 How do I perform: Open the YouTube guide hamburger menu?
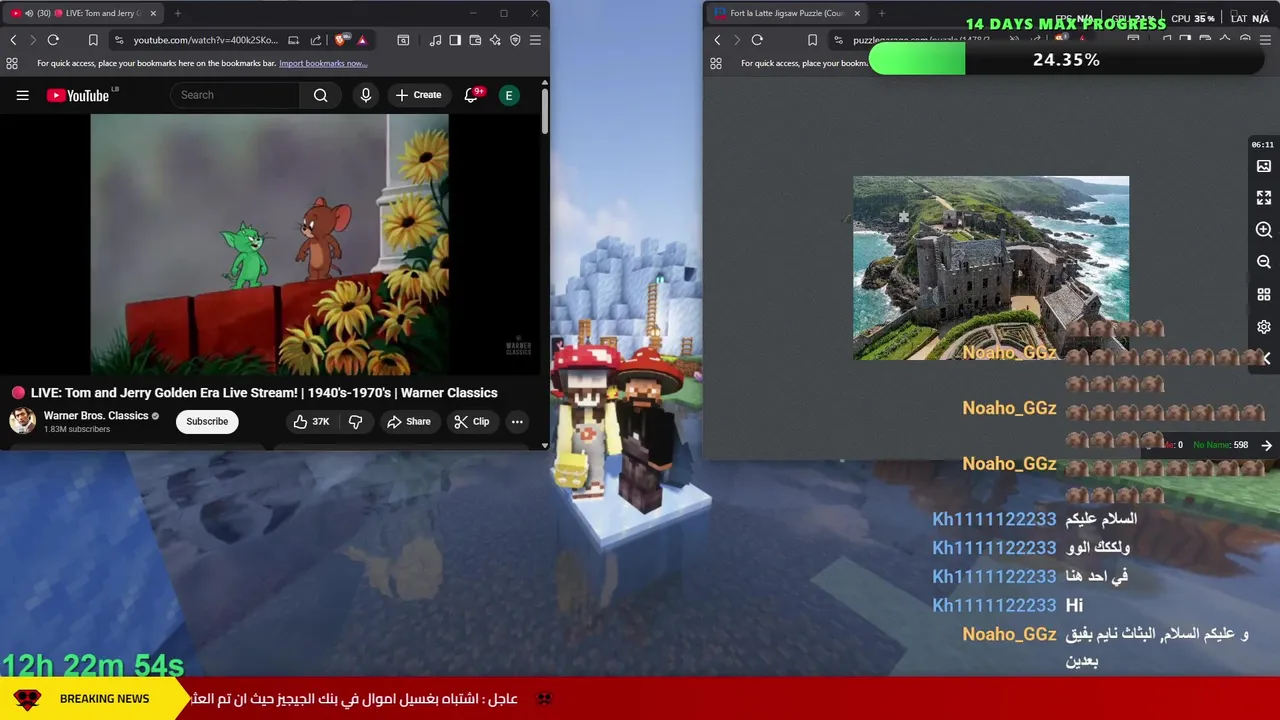click(22, 95)
